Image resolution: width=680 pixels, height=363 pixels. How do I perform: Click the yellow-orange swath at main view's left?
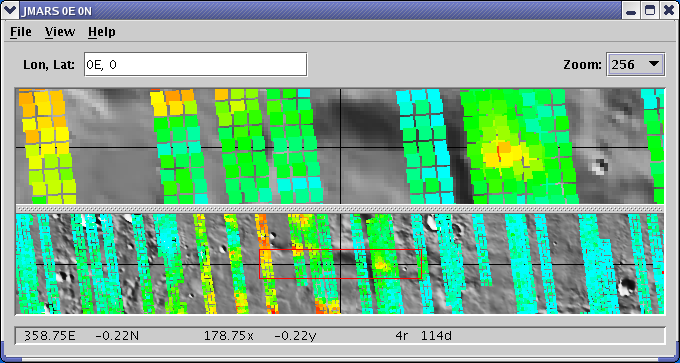coord(46,145)
